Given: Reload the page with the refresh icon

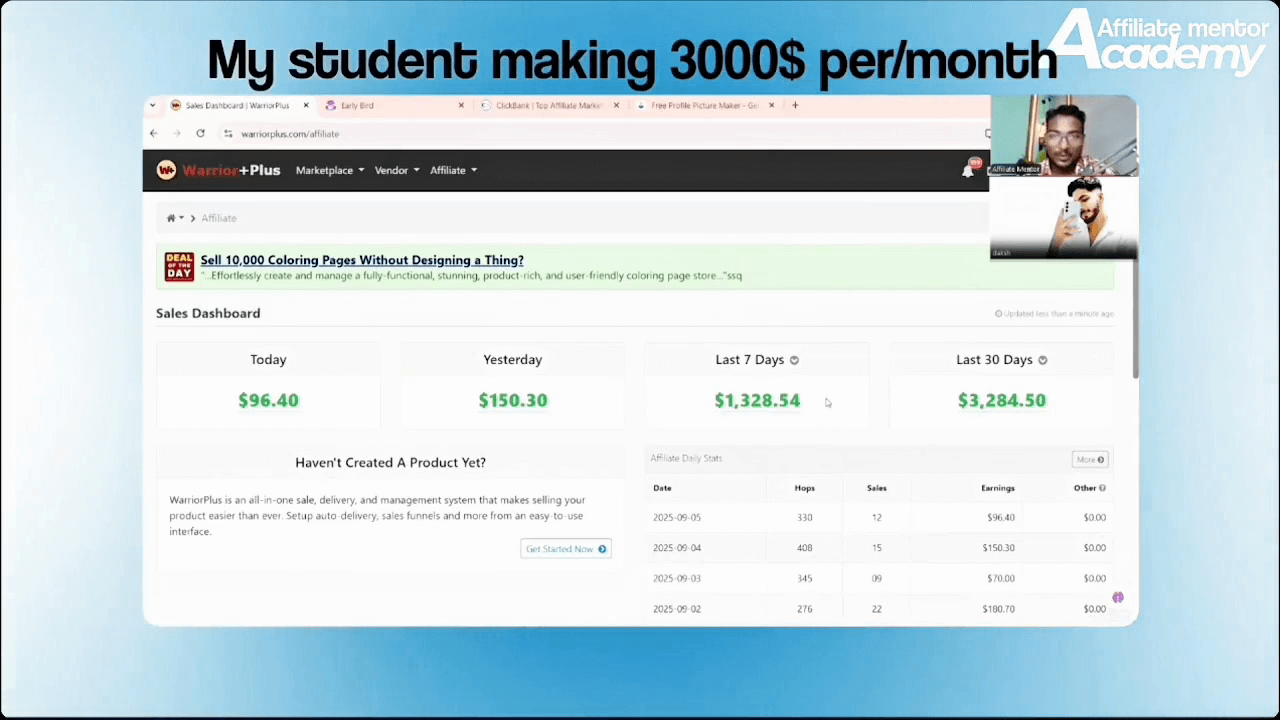Looking at the screenshot, I should (x=200, y=133).
